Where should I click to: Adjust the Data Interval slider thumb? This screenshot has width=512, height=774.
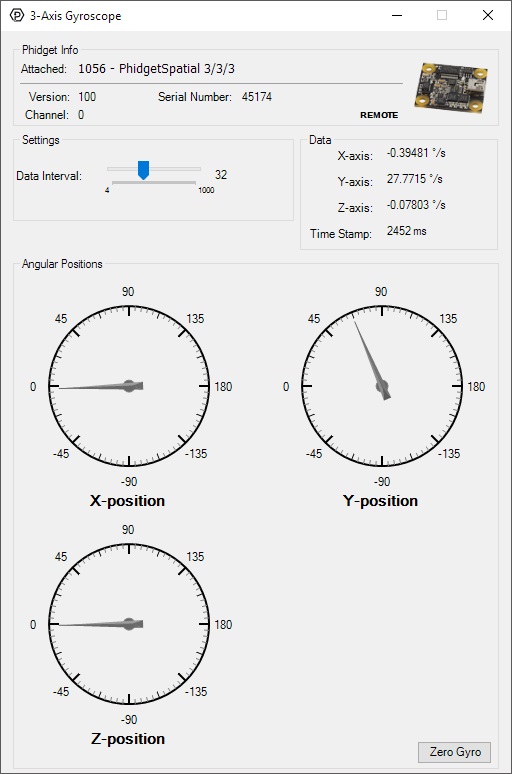pos(143,170)
